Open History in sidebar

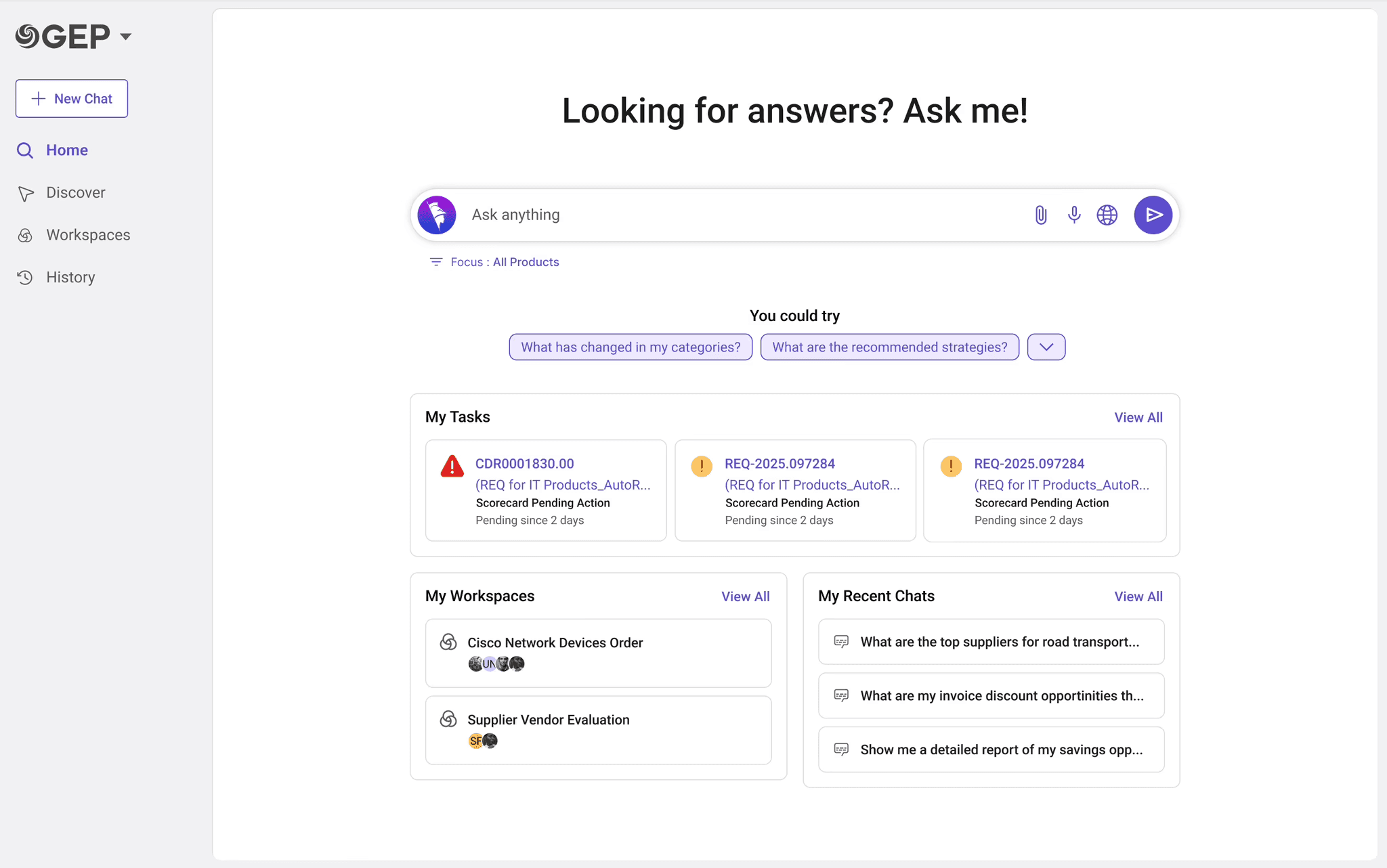click(70, 278)
